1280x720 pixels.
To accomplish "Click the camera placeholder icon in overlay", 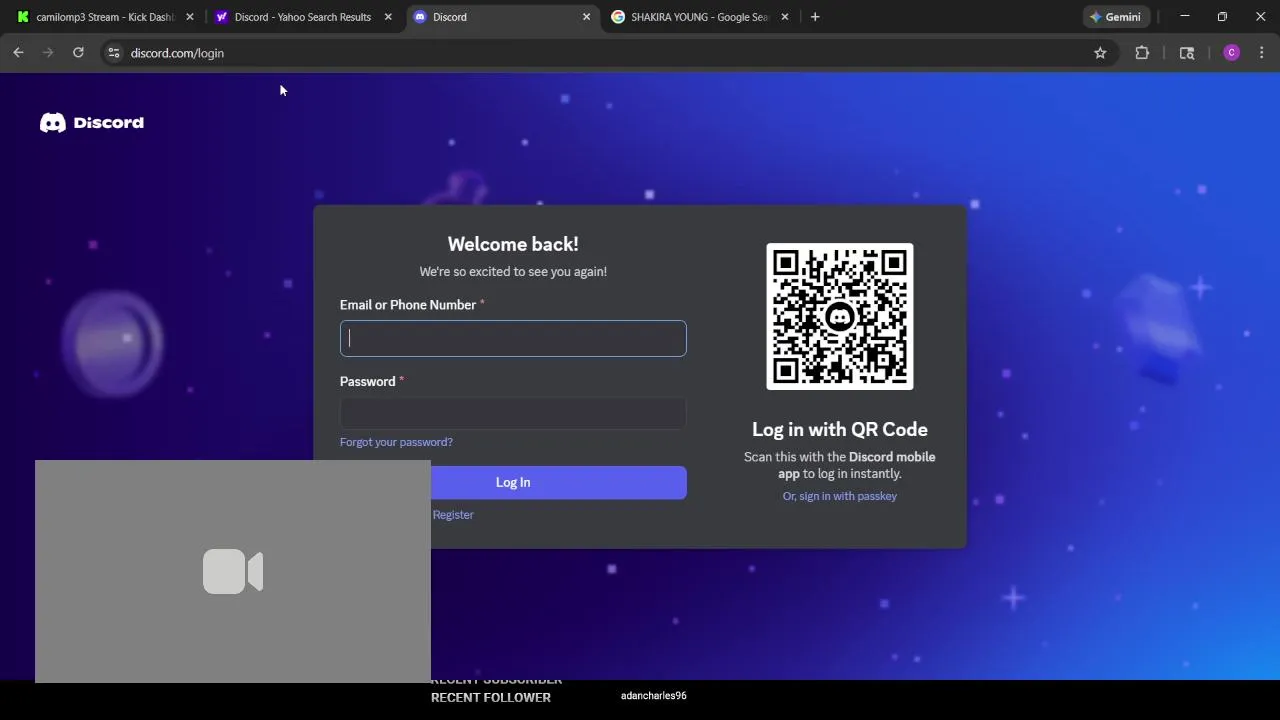I will (x=233, y=571).
